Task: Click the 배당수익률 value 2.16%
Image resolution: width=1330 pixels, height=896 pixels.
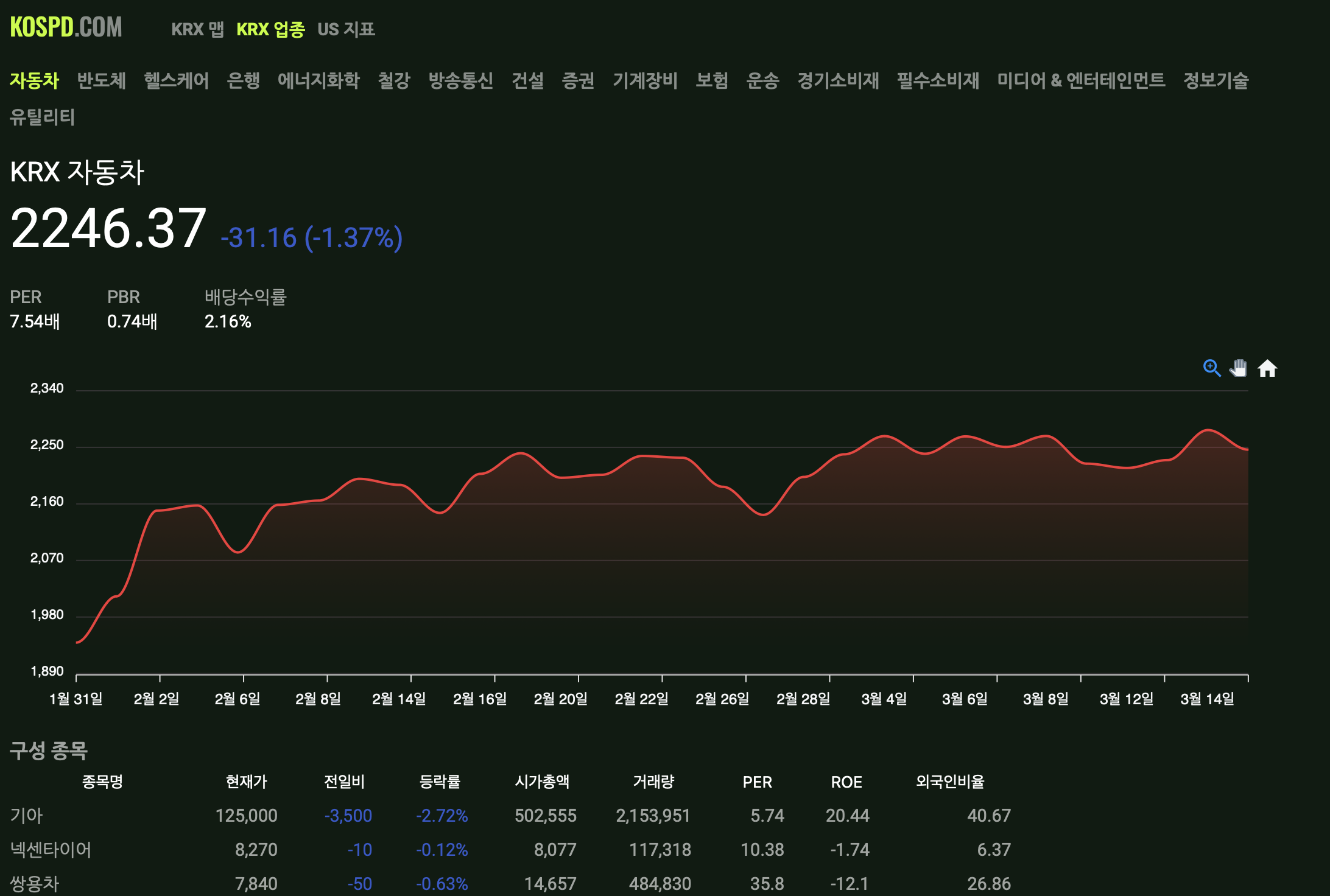Action: (228, 321)
